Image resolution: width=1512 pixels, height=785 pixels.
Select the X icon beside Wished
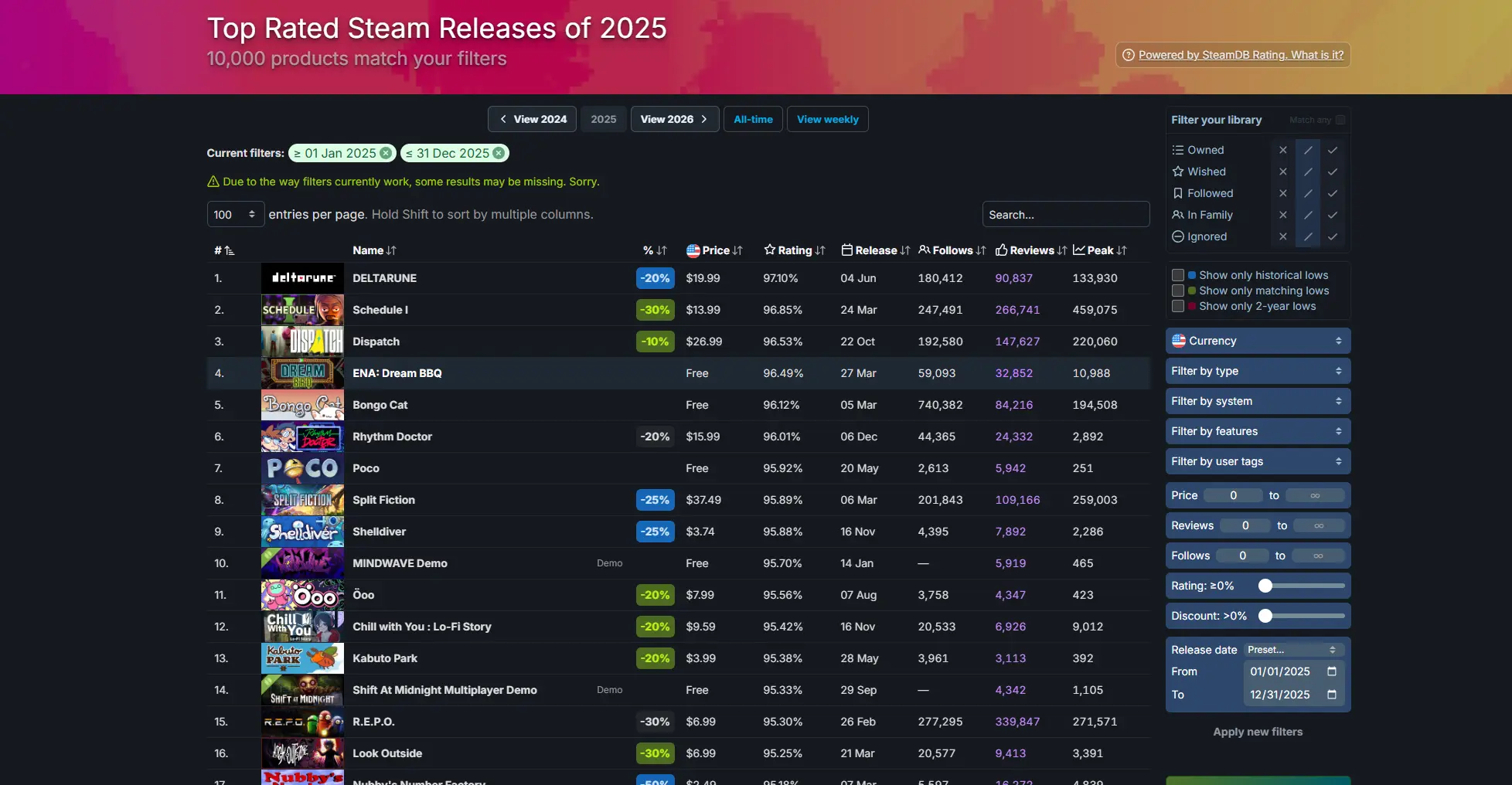tap(1282, 172)
